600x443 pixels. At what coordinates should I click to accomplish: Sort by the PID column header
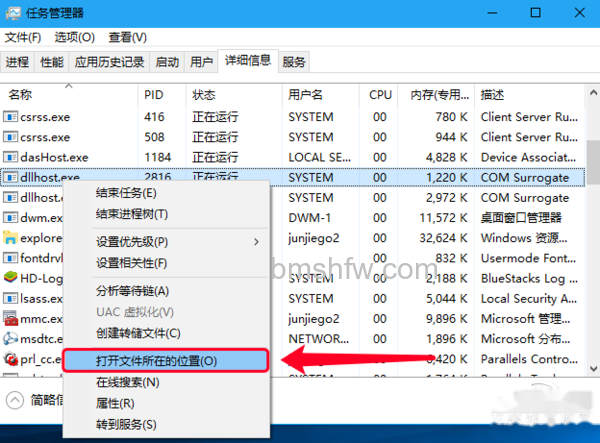[x=162, y=94]
